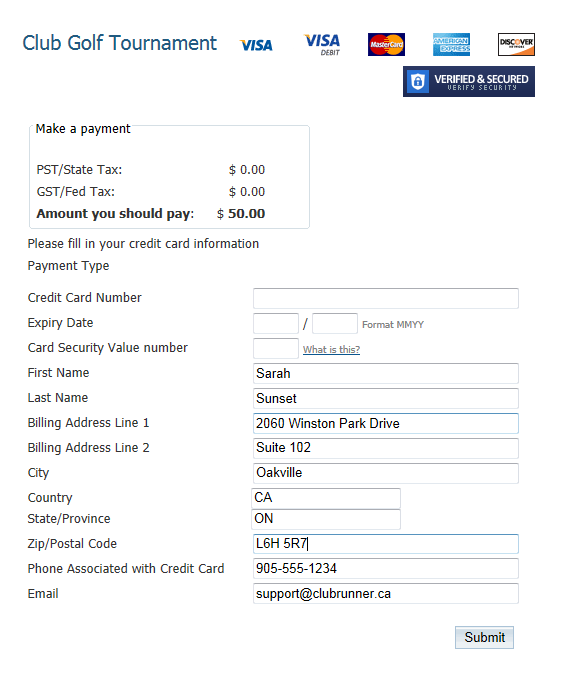Open the Country field showing CA

[x=326, y=498]
